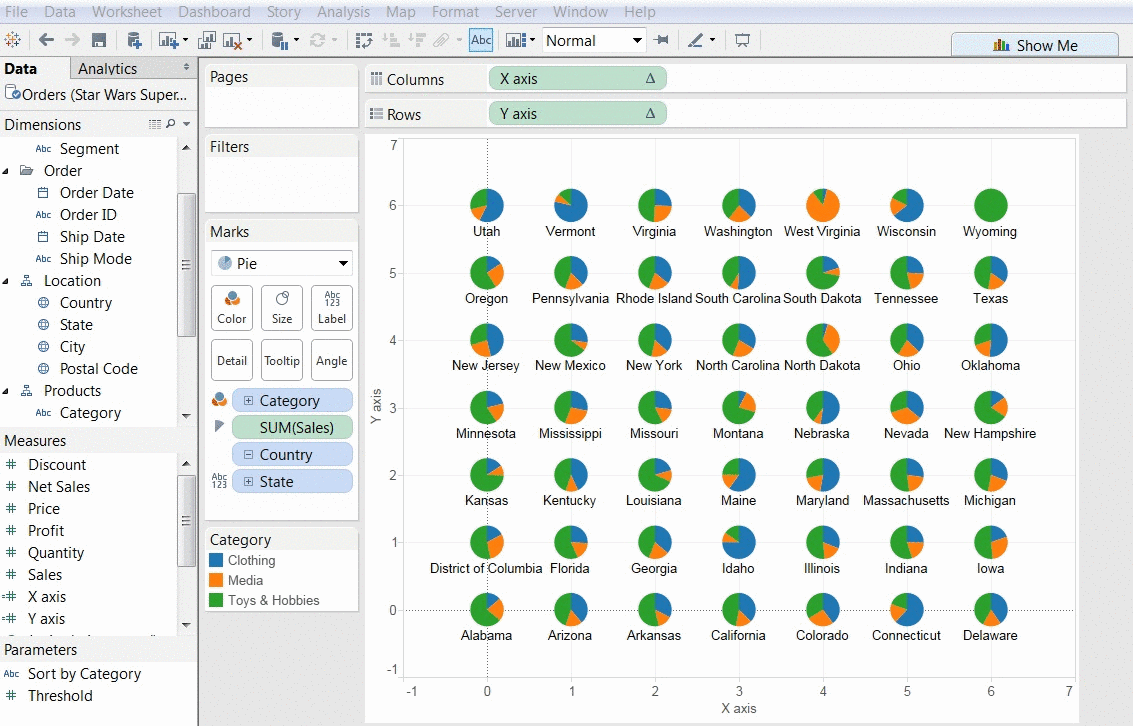Open the Analysis menu
1133x726 pixels.
343,12
